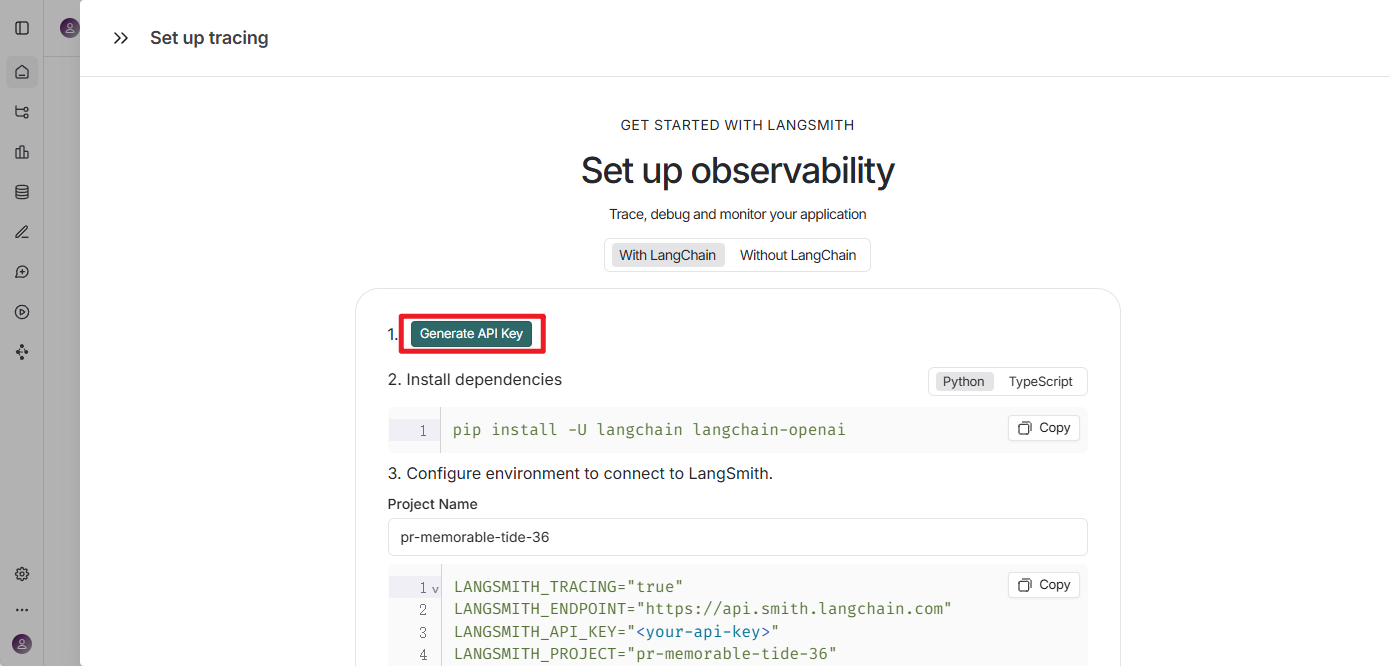Click the LANGSMITH_TRACING="true" line

tap(568, 587)
